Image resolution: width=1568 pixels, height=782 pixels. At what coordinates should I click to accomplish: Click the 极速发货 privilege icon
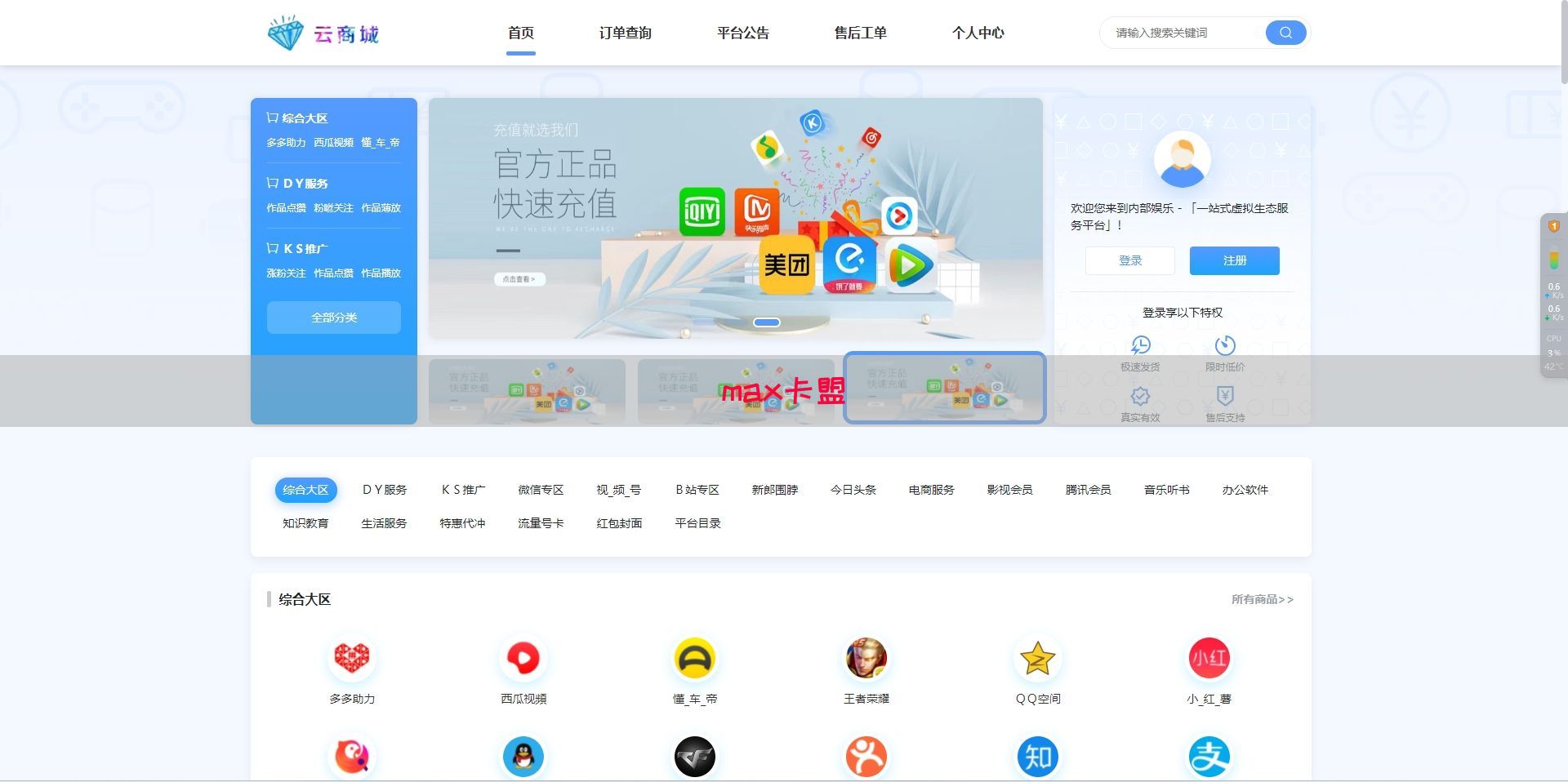1140,345
